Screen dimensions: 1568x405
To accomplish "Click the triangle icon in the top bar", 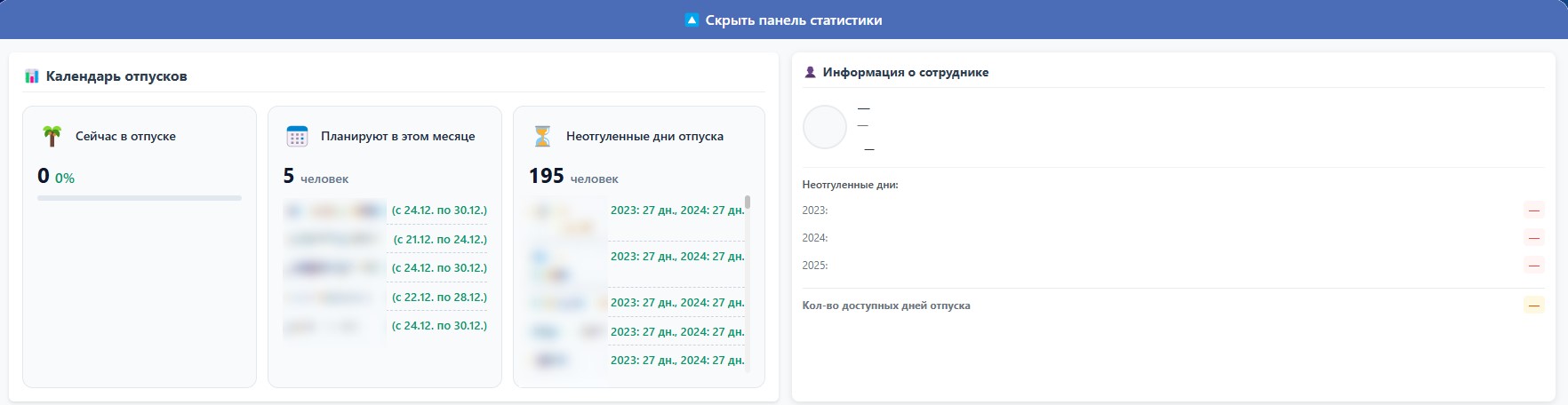I will tap(692, 20).
